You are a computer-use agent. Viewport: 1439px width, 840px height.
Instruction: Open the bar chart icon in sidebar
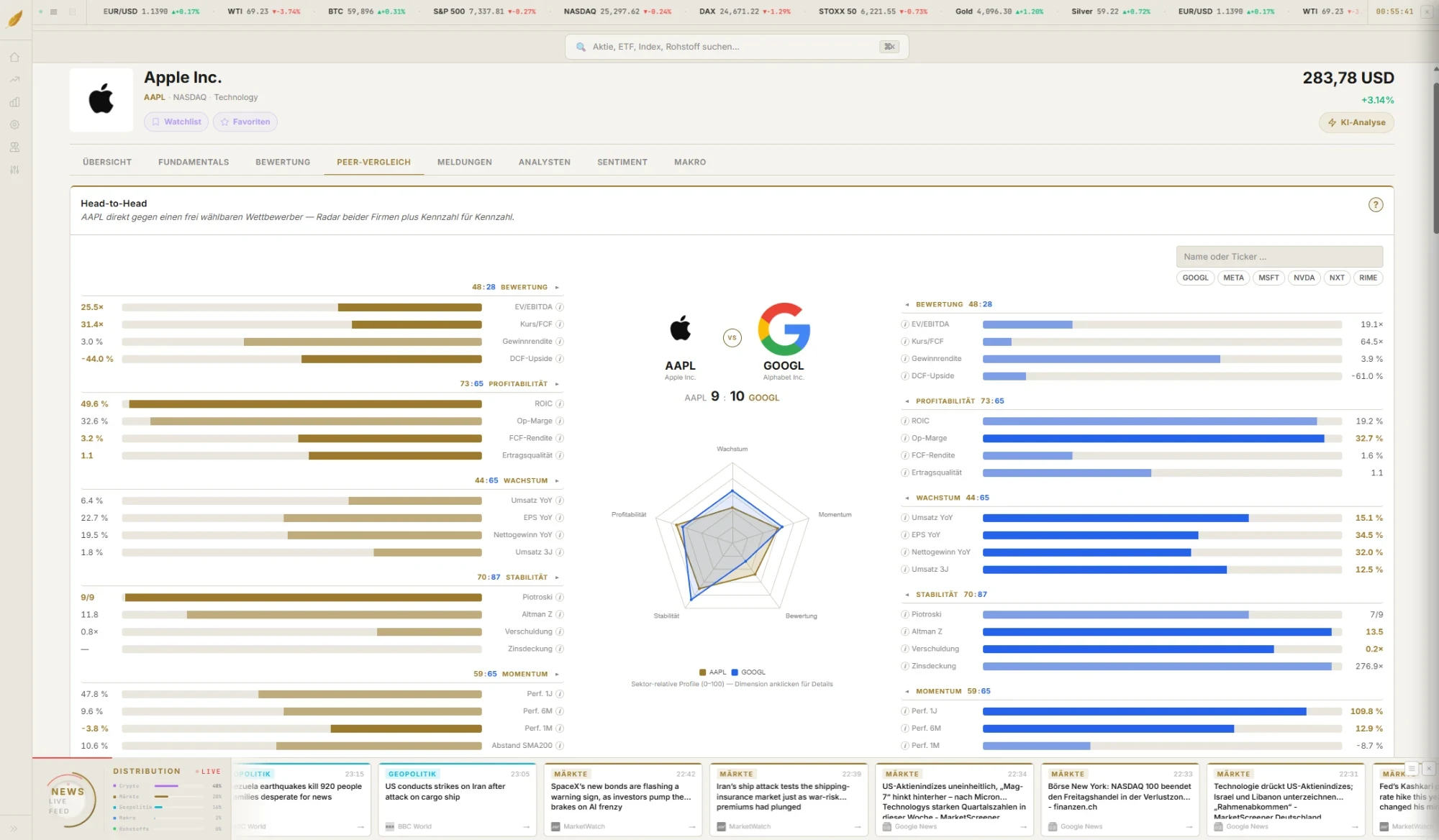(14, 102)
